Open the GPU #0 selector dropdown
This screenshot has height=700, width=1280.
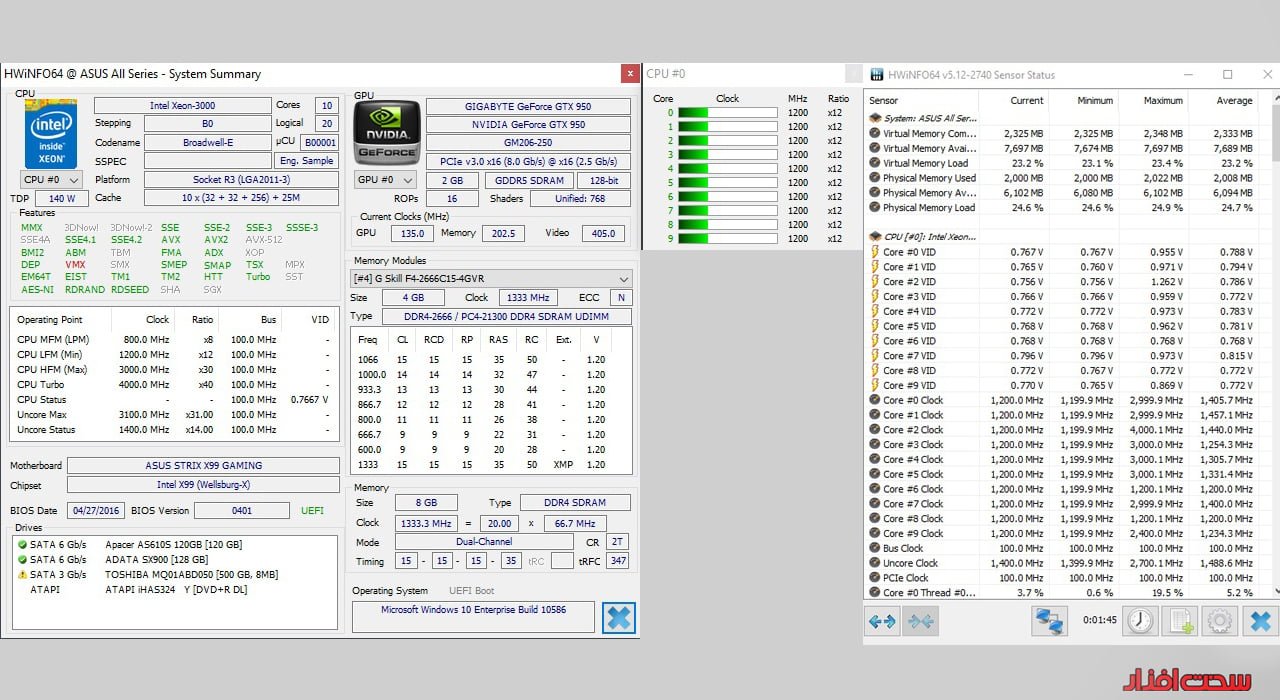click(x=385, y=180)
